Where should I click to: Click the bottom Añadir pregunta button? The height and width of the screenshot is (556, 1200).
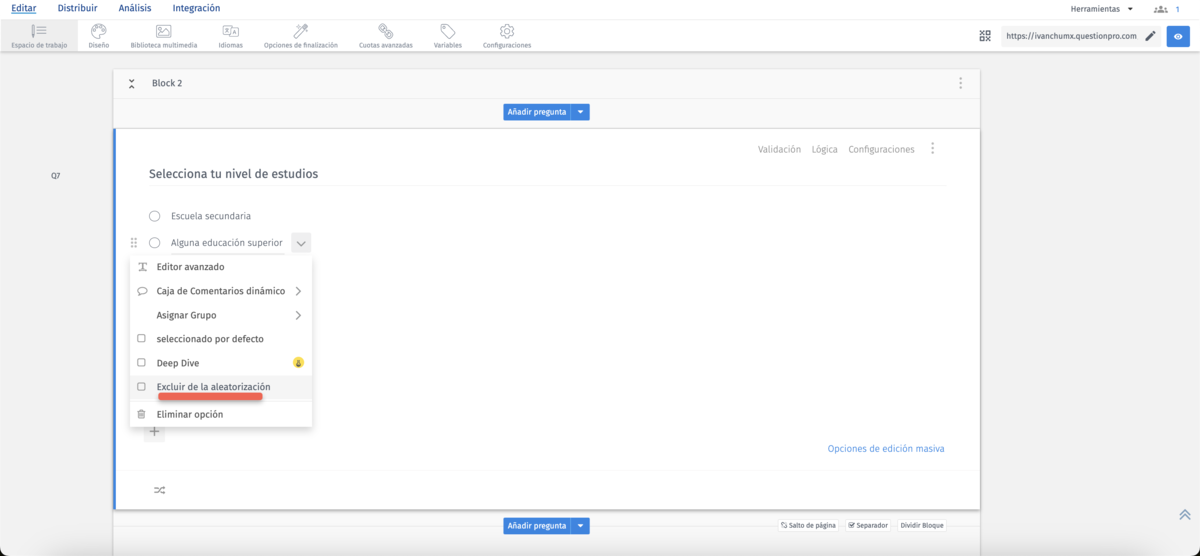pos(537,526)
